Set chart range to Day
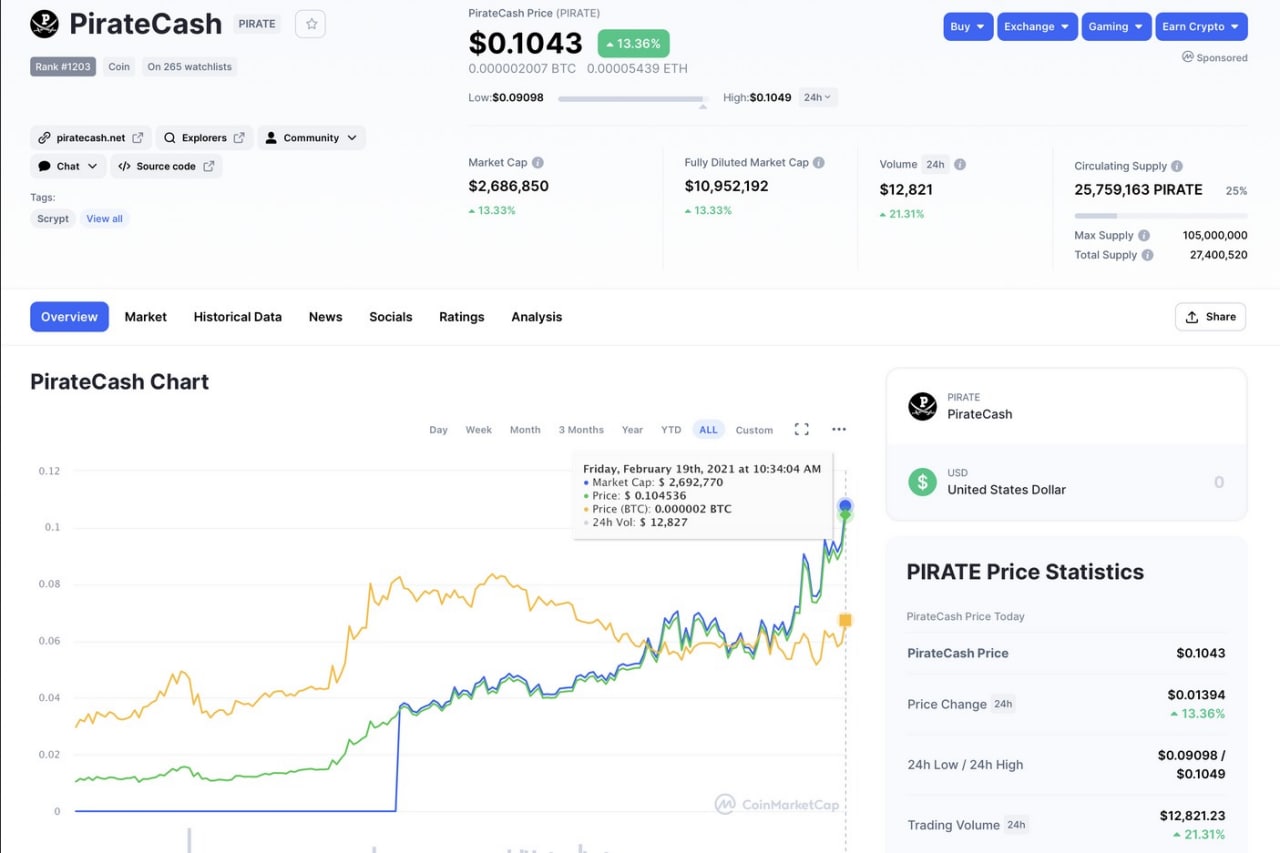 click(x=438, y=430)
